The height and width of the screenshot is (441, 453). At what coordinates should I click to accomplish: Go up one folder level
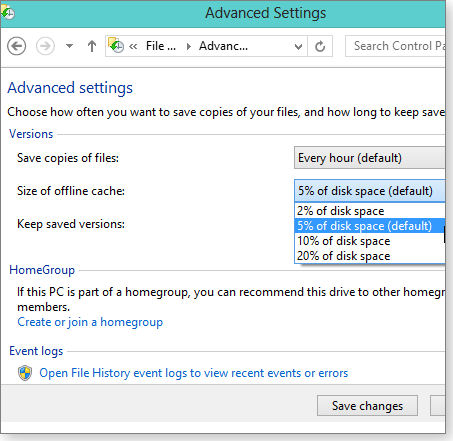(x=92, y=46)
